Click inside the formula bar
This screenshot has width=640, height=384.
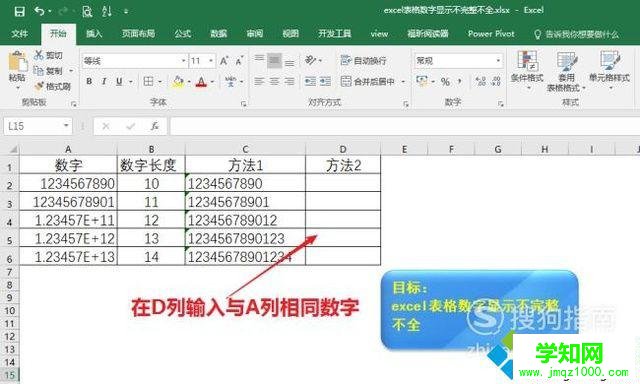pos(404,127)
